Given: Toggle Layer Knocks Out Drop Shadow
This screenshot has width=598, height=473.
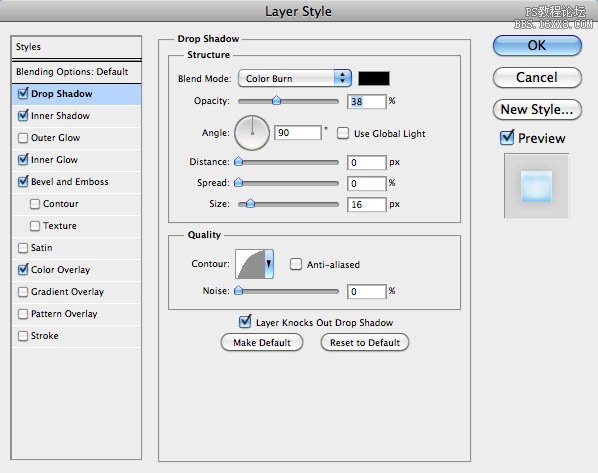Looking at the screenshot, I should click(x=245, y=322).
